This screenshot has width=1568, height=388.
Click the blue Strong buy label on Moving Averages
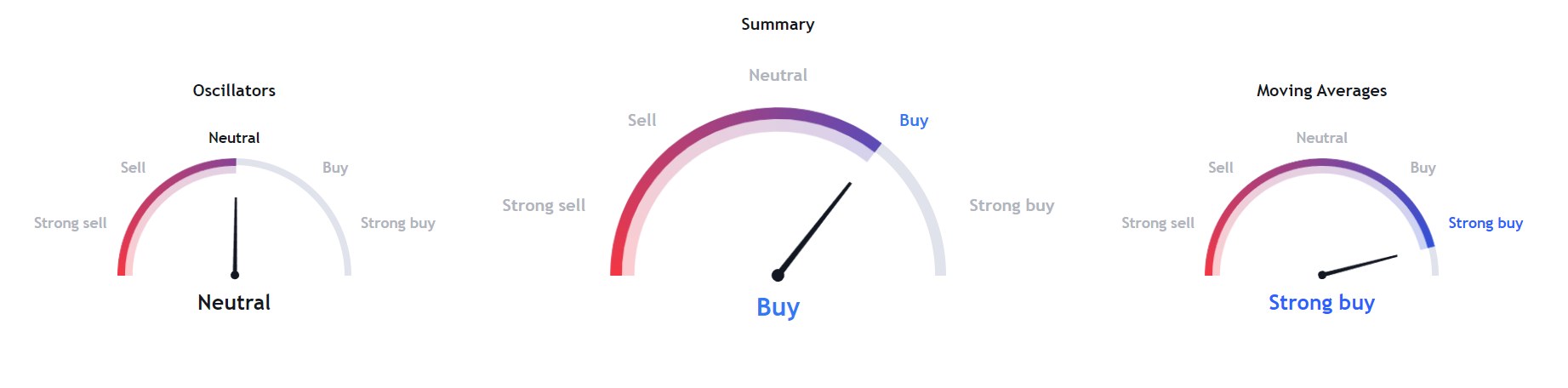(x=1485, y=223)
